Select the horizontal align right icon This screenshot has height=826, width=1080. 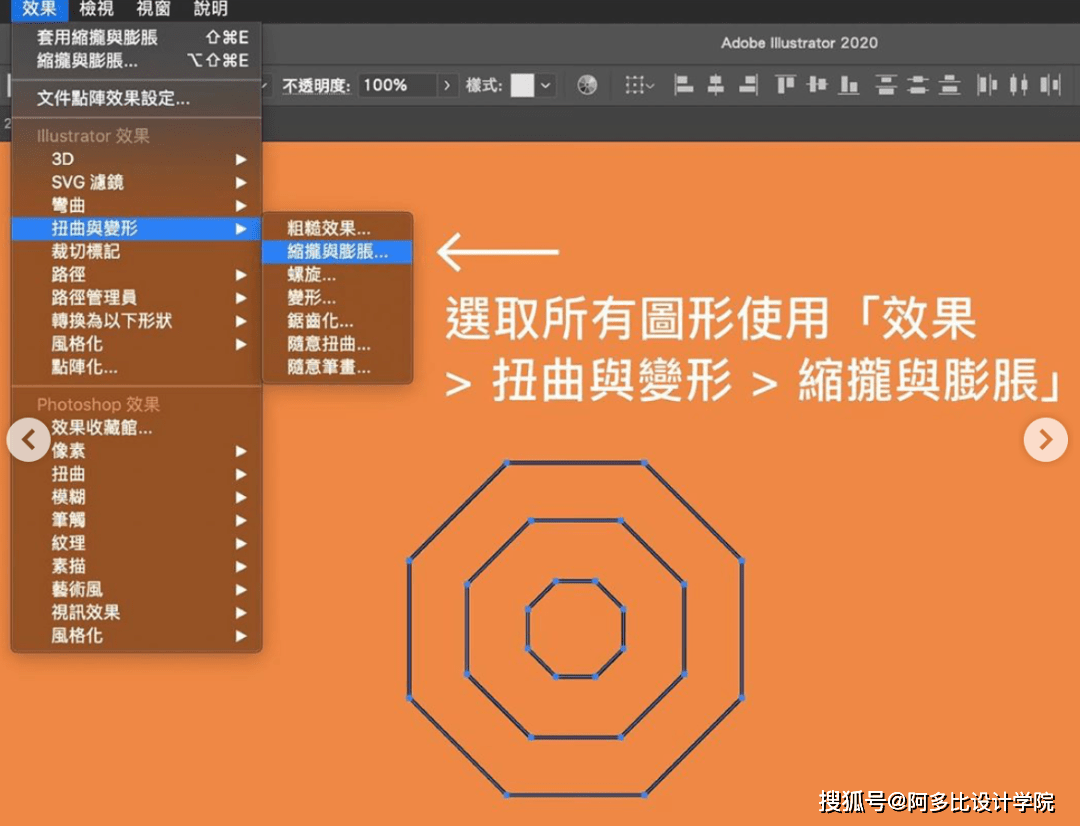[x=746, y=85]
